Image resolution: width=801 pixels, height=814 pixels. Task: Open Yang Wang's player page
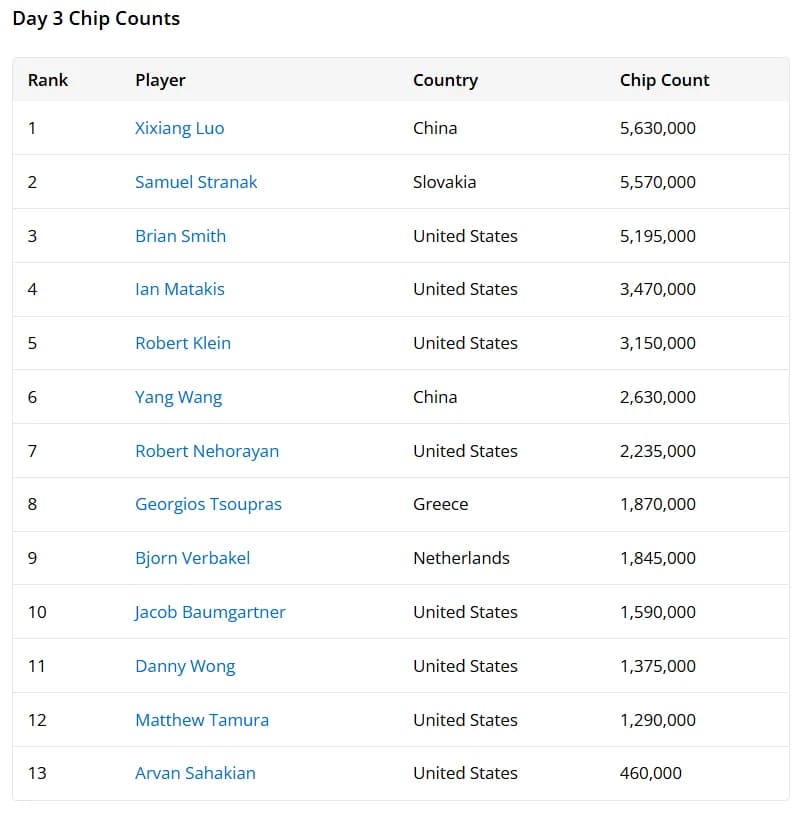178,397
